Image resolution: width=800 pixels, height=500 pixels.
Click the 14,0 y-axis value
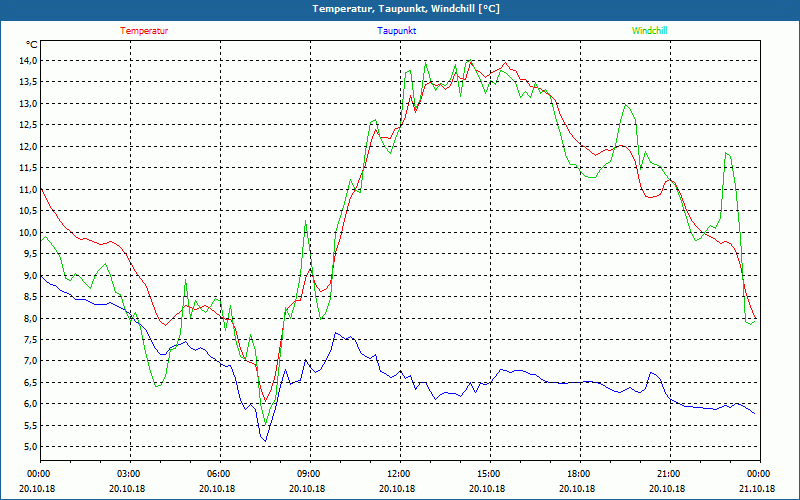click(x=29, y=61)
